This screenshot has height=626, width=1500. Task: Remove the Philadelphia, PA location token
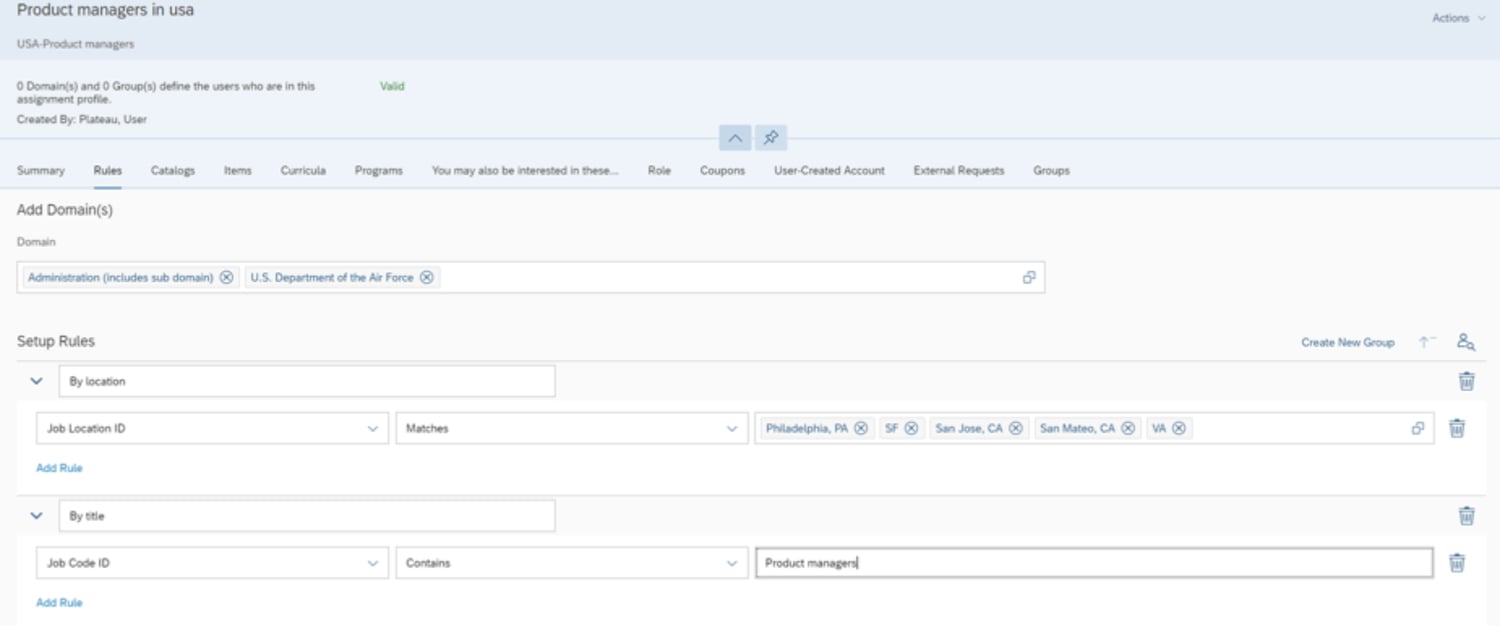(x=860, y=428)
